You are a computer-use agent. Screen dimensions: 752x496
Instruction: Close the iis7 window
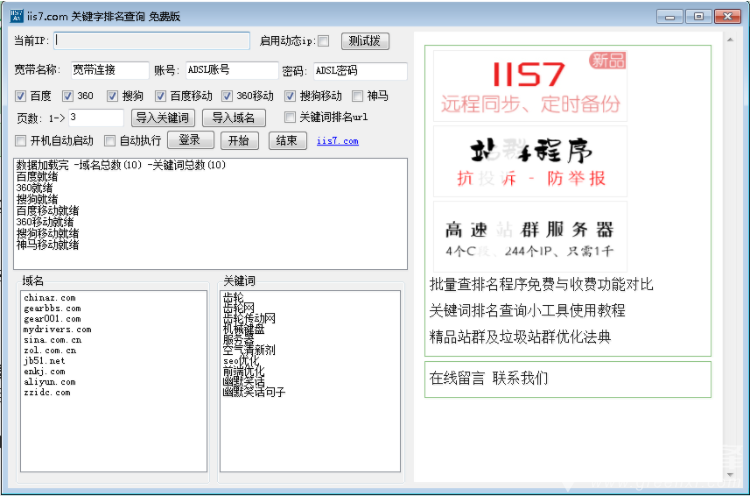tap(728, 16)
